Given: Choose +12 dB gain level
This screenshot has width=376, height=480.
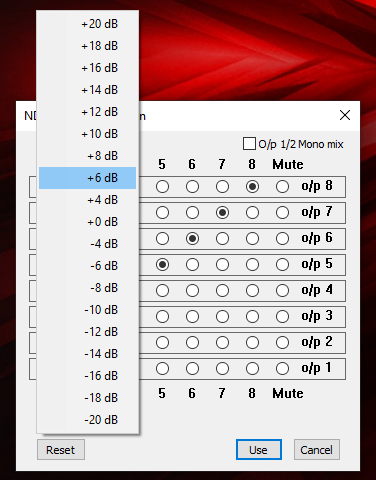Looking at the screenshot, I should tap(87, 112).
